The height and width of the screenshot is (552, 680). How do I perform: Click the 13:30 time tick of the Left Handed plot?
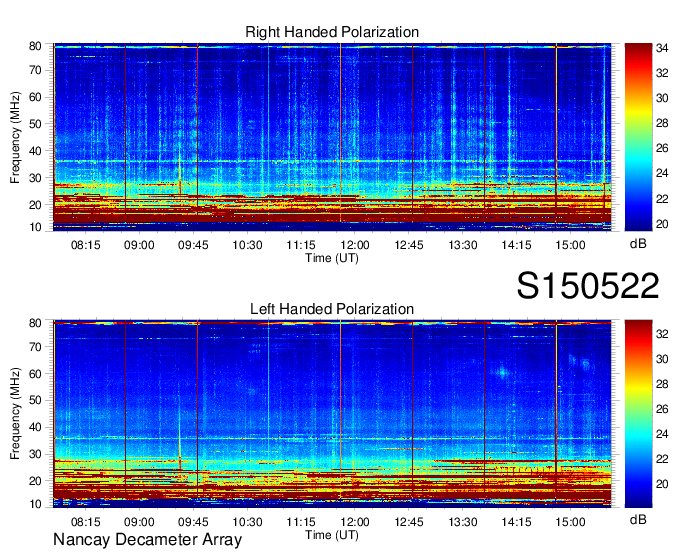(x=463, y=522)
